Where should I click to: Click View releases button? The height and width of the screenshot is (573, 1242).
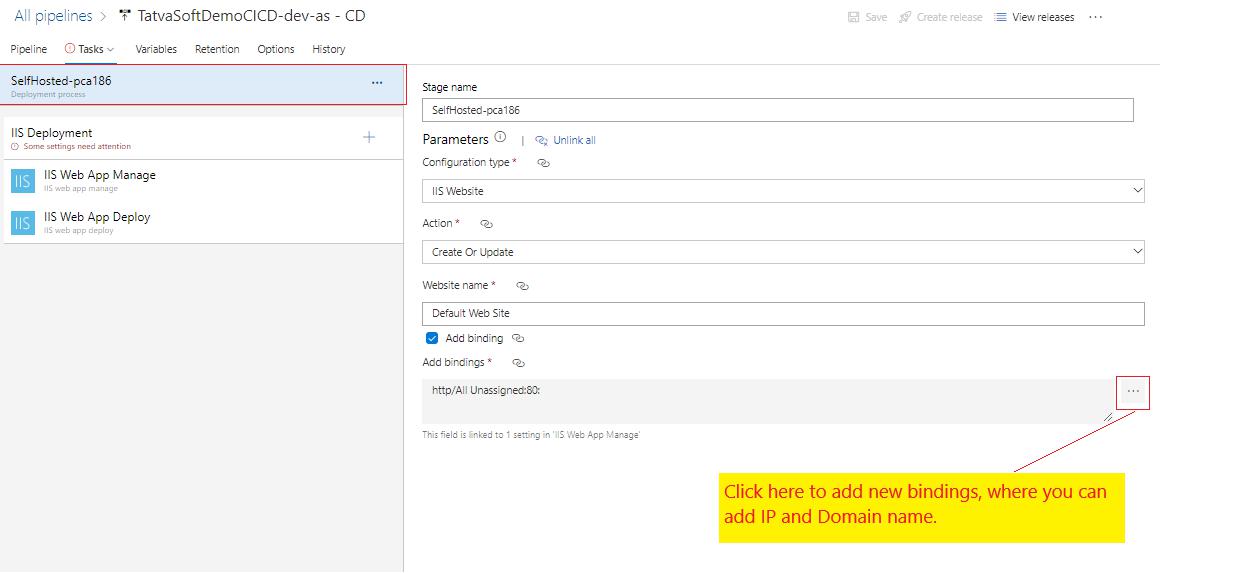(1034, 17)
